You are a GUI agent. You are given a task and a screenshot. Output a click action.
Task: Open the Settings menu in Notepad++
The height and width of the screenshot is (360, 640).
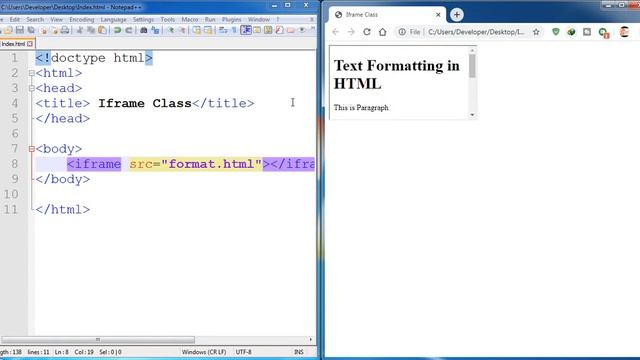pyautogui.click(x=143, y=19)
